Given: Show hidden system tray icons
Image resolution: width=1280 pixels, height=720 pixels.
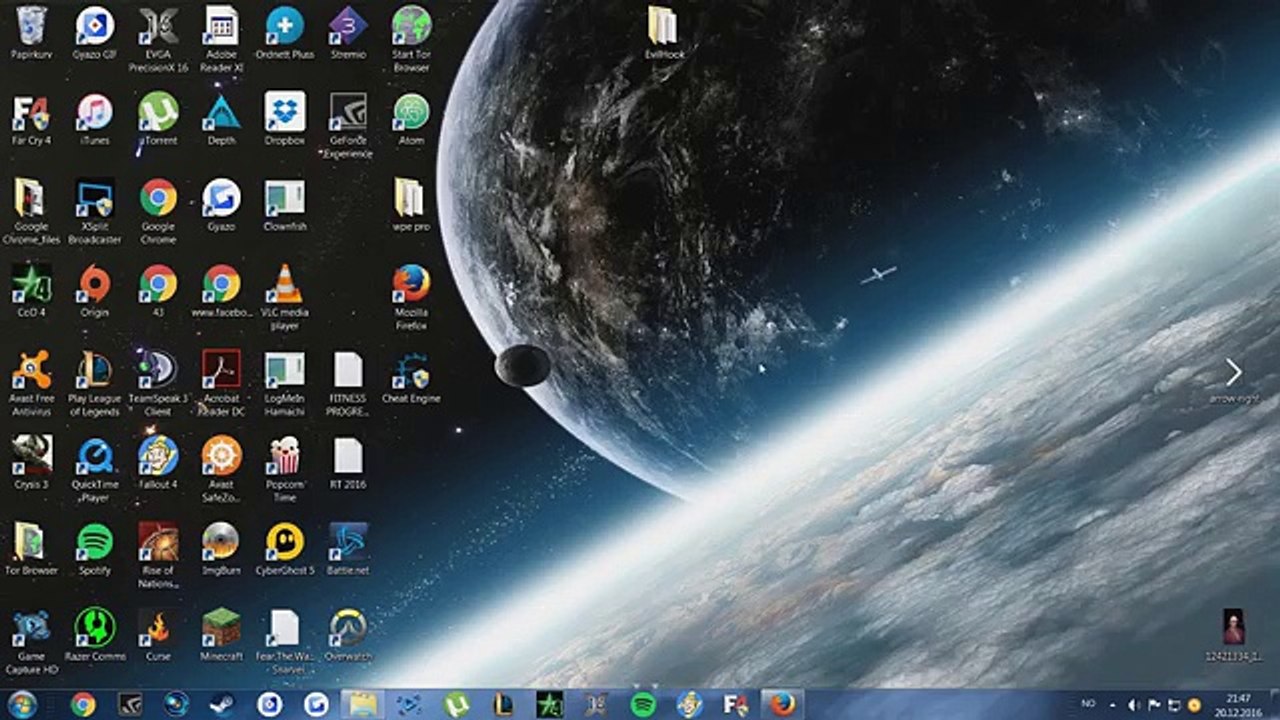Looking at the screenshot, I should [1113, 705].
